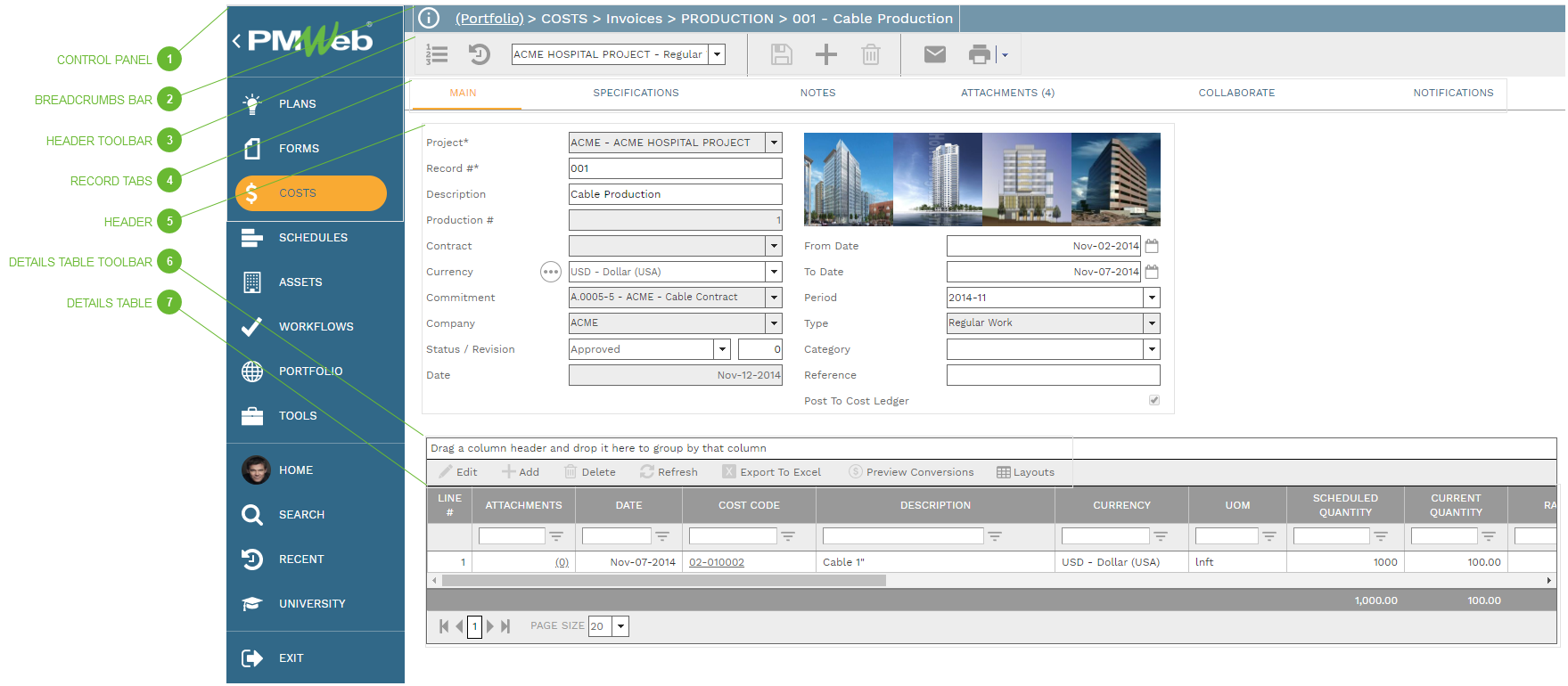Screen dimensions: 1568x686
Task: Click the save disk icon in toolbar
Action: 781,55
